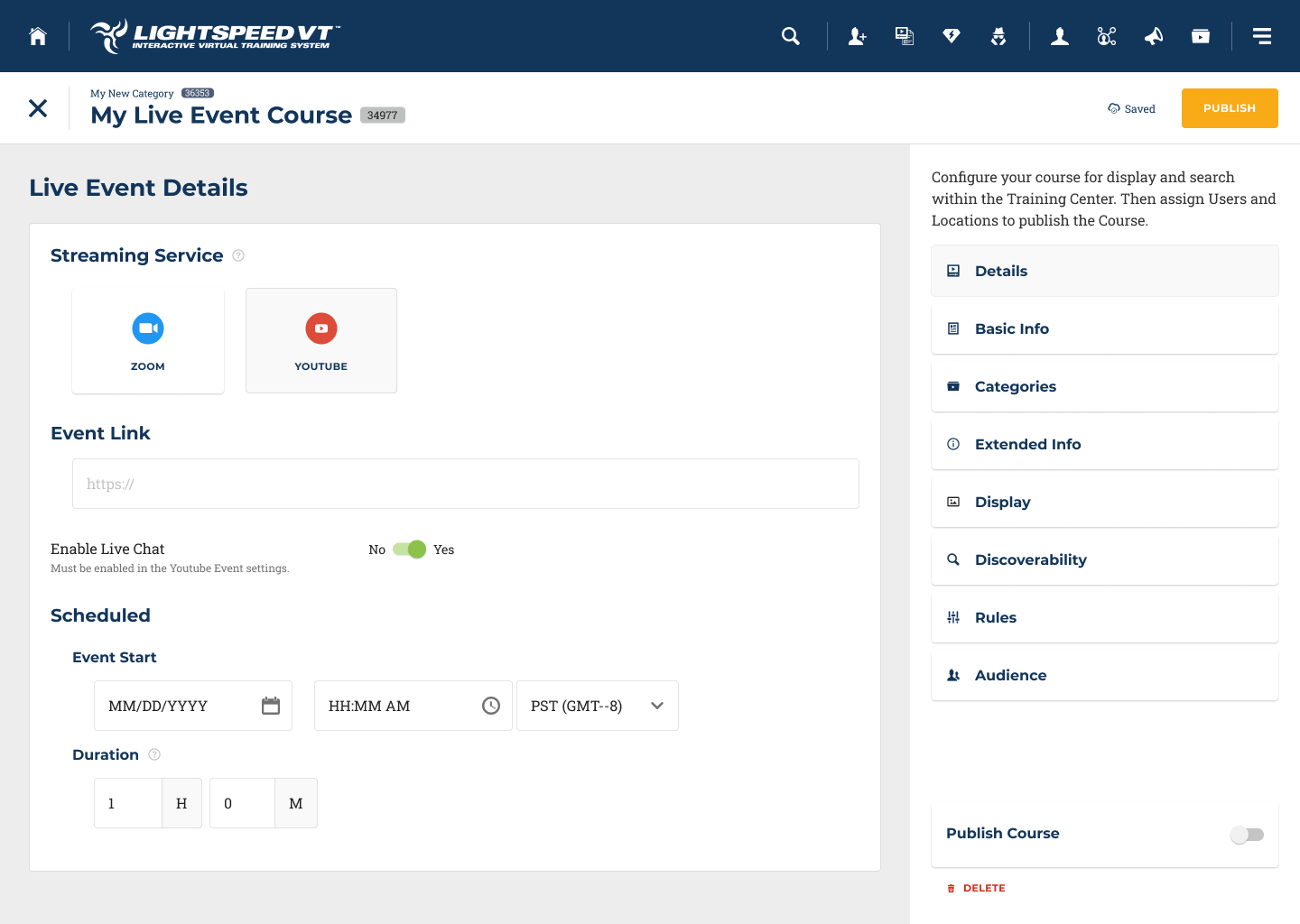Click the megaphone announcements icon
This screenshot has height=924, width=1300.
[1154, 36]
